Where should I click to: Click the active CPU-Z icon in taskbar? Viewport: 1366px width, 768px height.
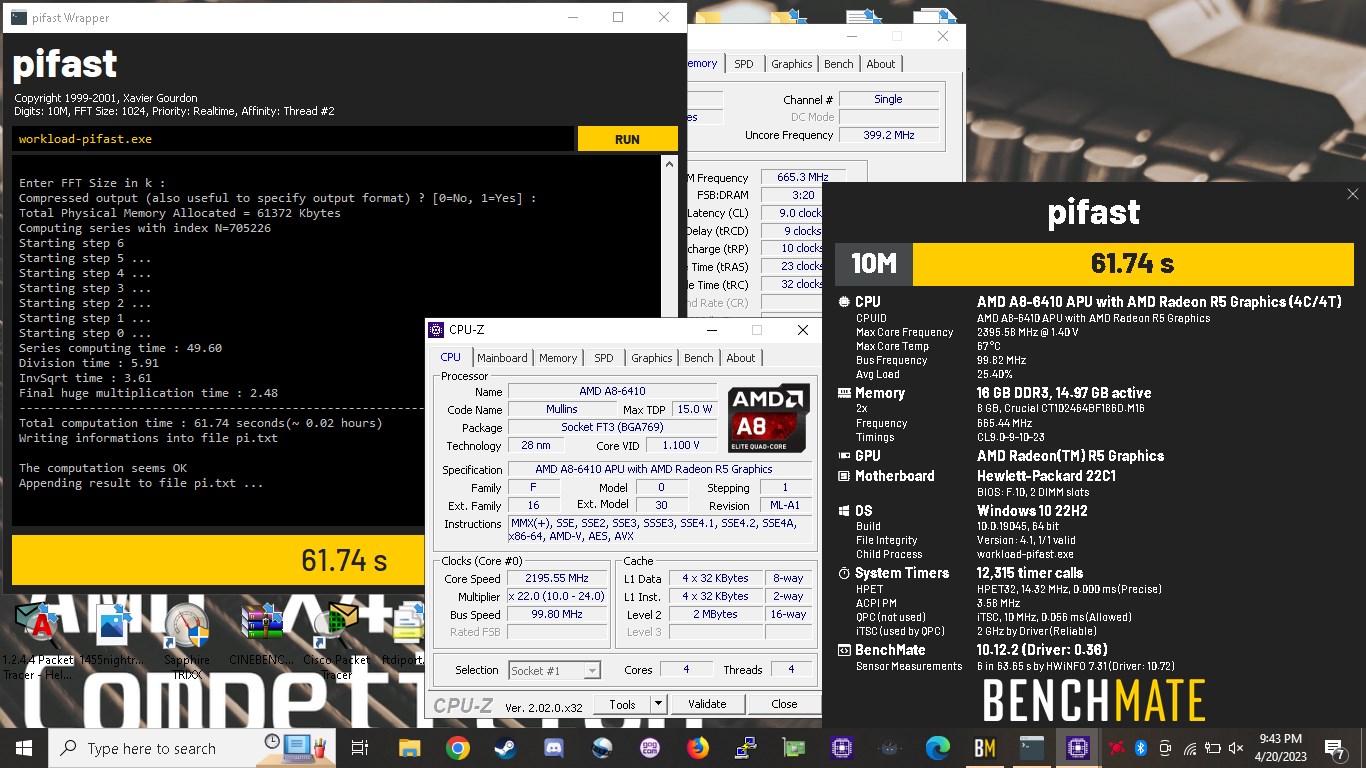click(x=1077, y=748)
